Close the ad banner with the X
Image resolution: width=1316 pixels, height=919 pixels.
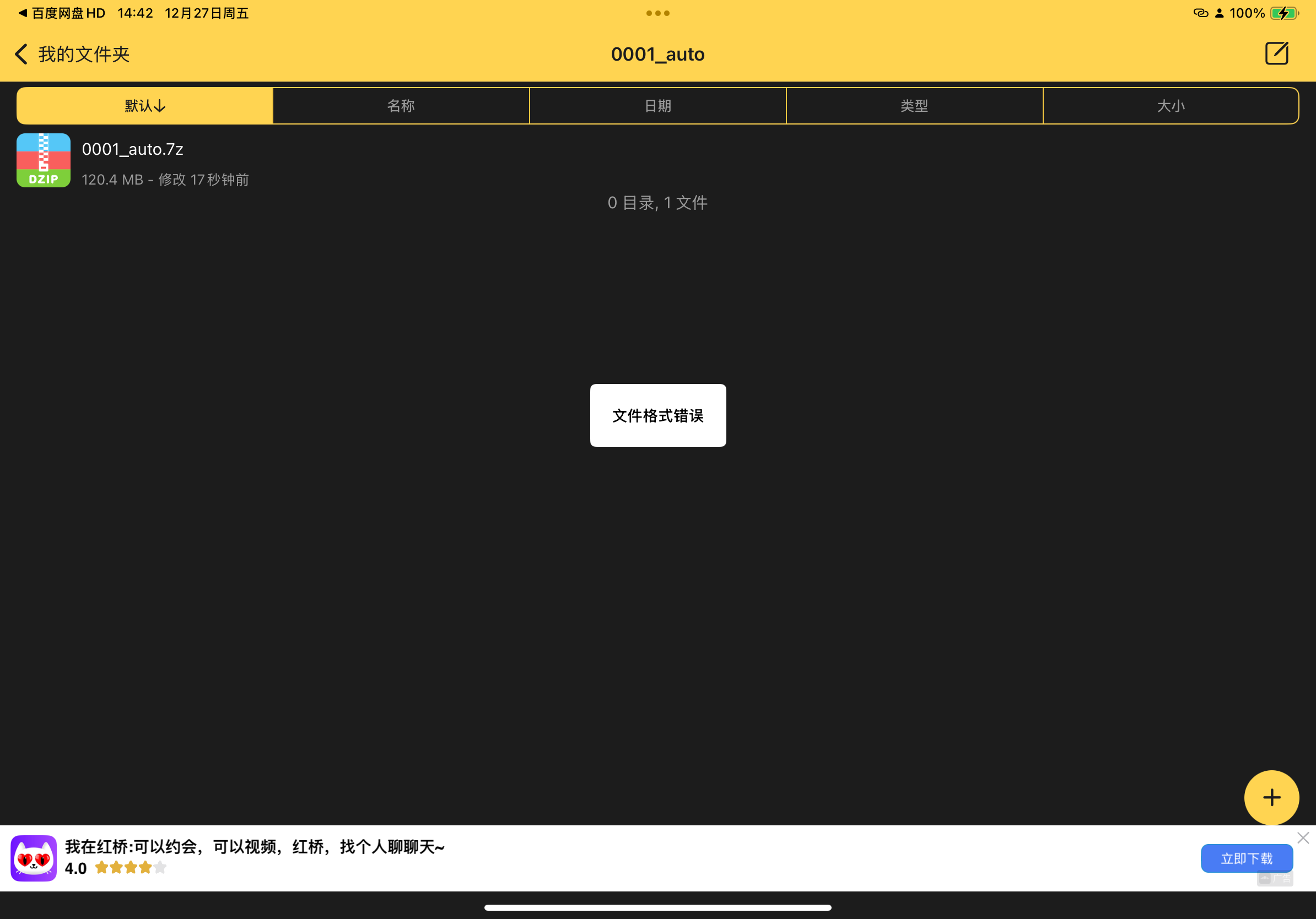pyautogui.click(x=1302, y=837)
